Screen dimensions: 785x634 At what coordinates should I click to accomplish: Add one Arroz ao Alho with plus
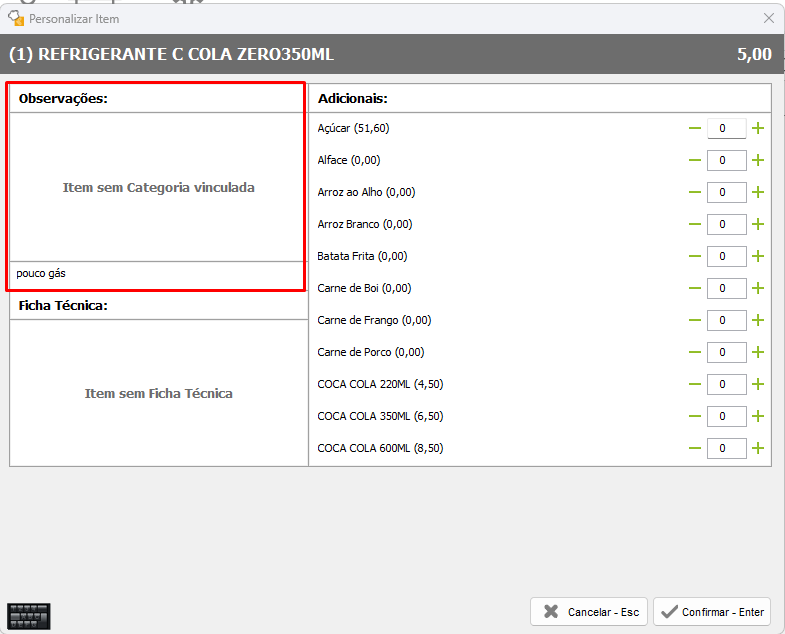[x=758, y=192]
